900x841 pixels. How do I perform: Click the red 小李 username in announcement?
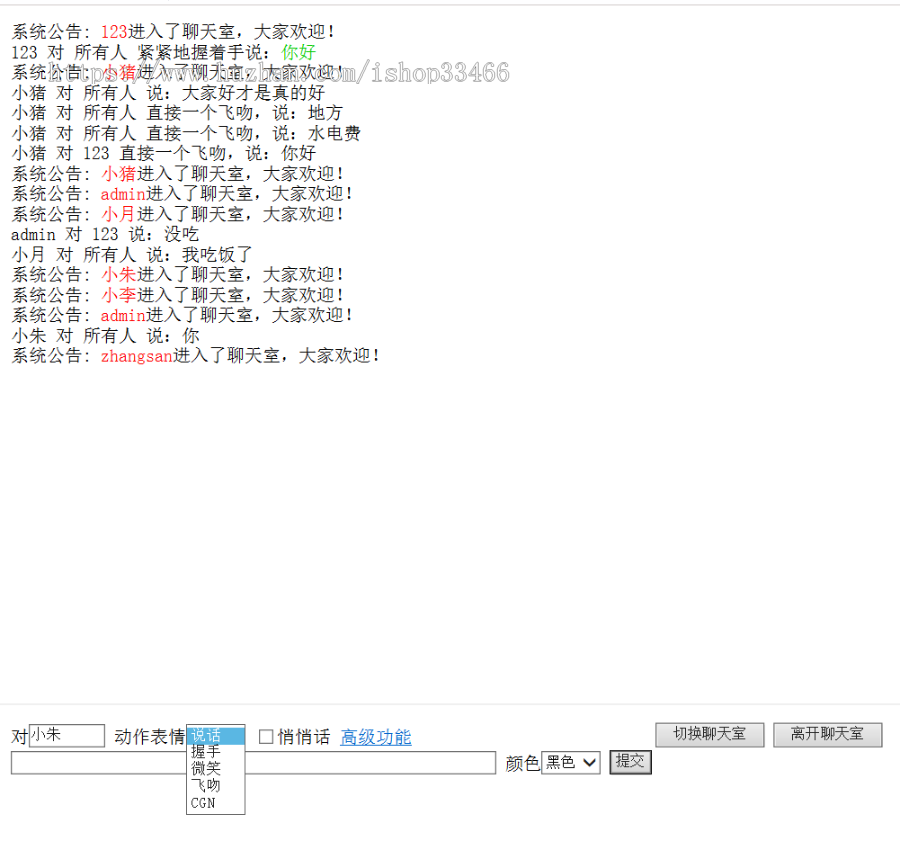pos(119,295)
